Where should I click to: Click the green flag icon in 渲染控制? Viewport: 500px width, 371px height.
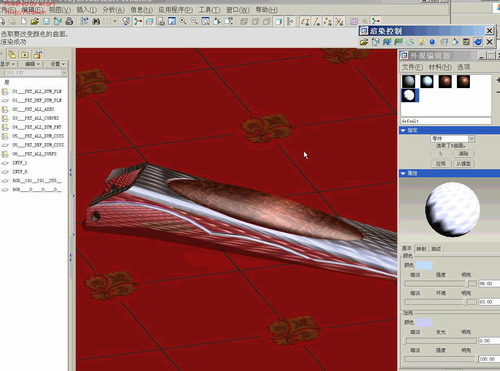coord(398,42)
